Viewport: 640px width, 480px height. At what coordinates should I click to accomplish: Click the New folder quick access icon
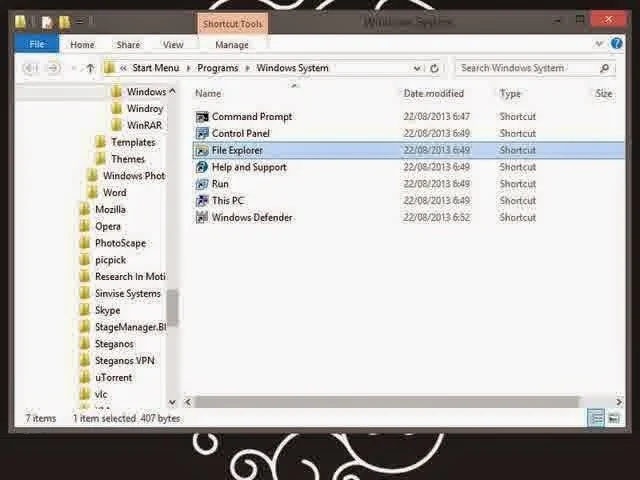pos(64,21)
